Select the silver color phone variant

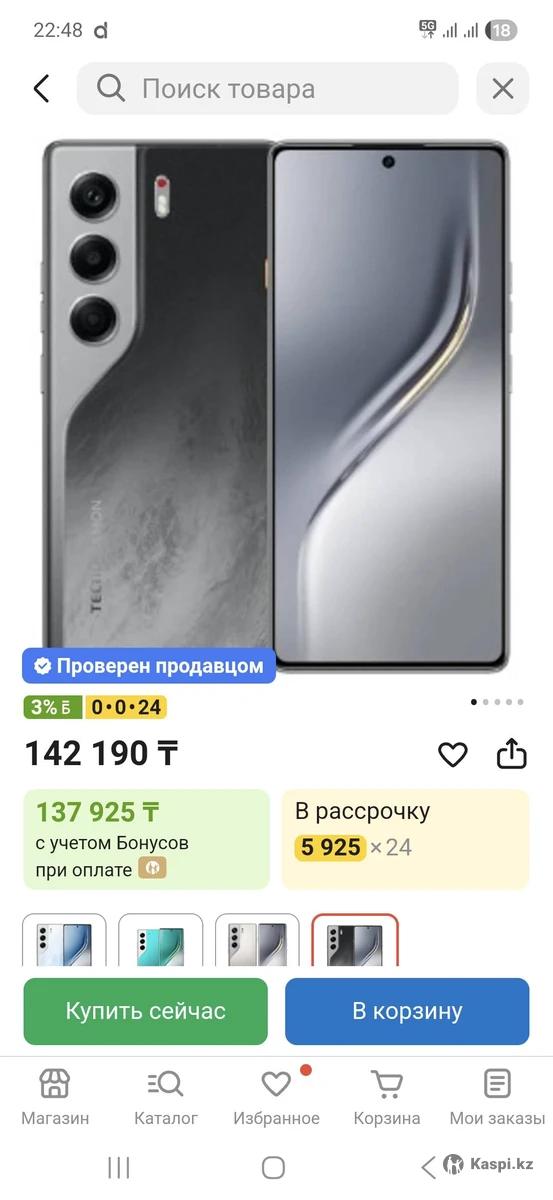click(x=257, y=940)
